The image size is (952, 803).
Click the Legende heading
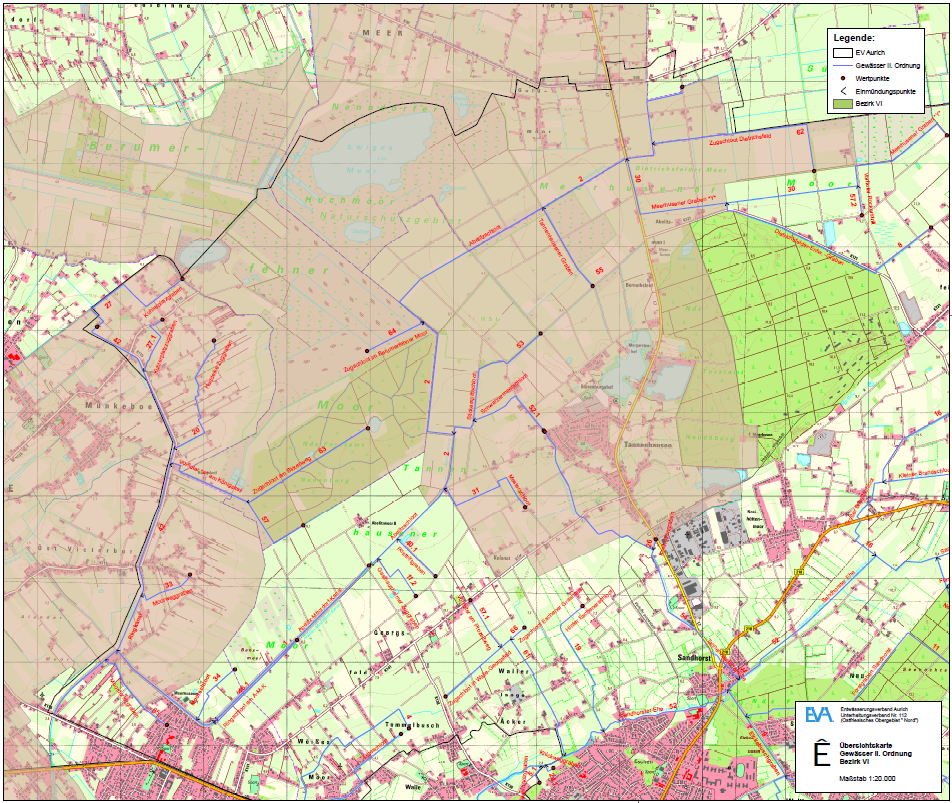pyautogui.click(x=854, y=38)
